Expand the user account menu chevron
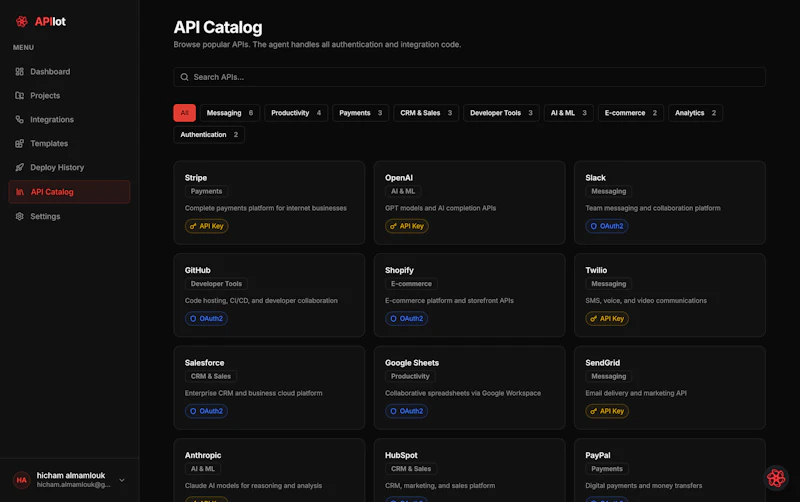 tap(122, 480)
